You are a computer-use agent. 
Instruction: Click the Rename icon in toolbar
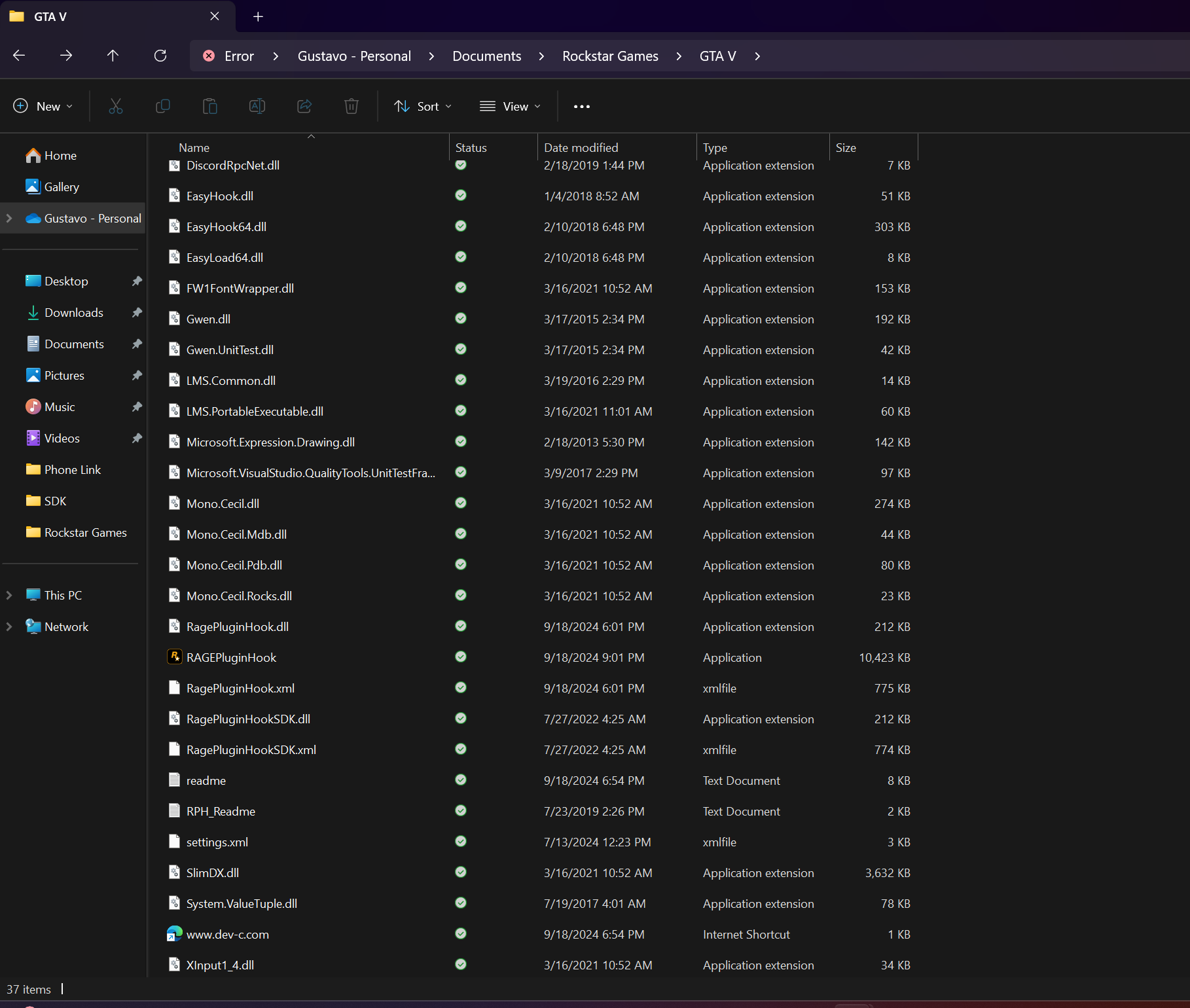coord(257,106)
